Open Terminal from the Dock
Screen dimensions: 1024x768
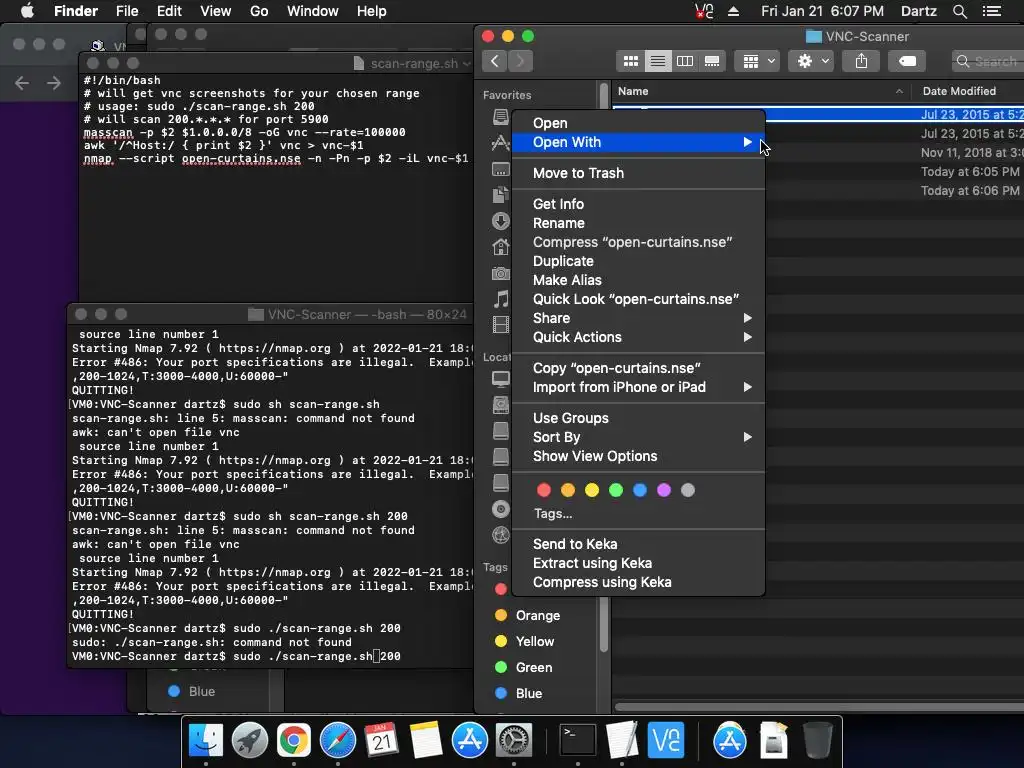[578, 741]
